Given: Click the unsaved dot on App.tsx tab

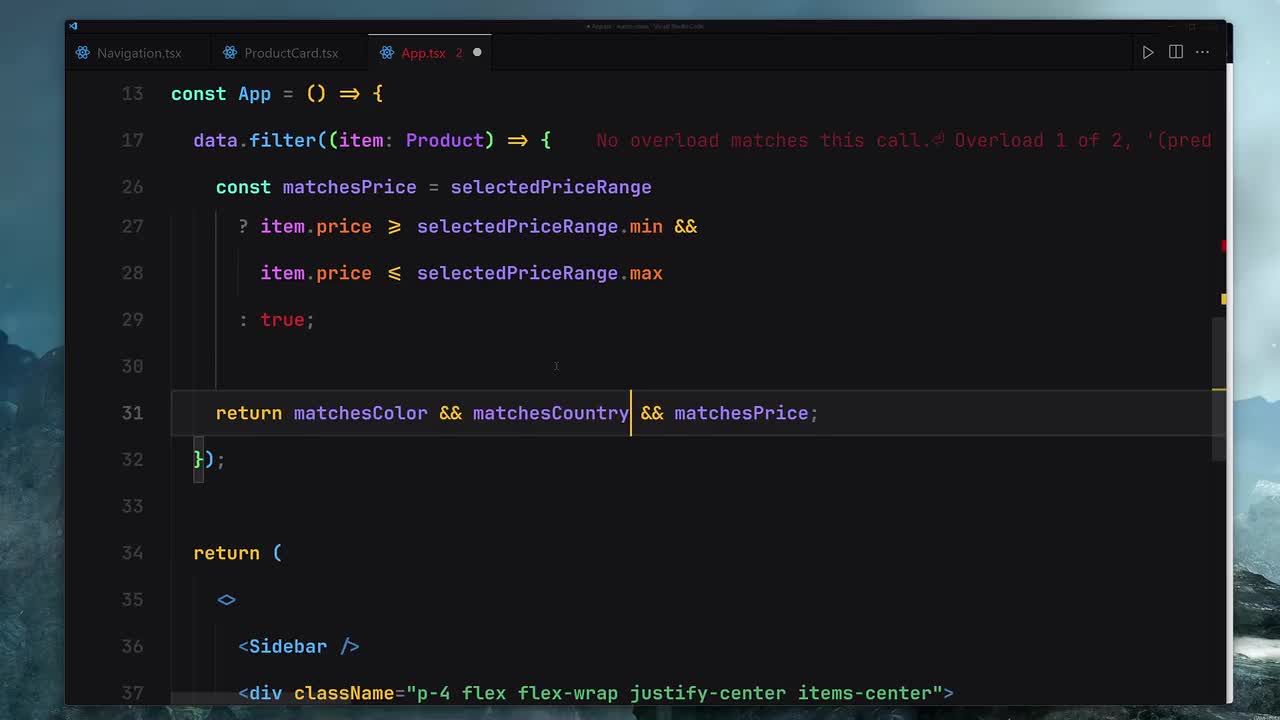Looking at the screenshot, I should tap(477, 53).
